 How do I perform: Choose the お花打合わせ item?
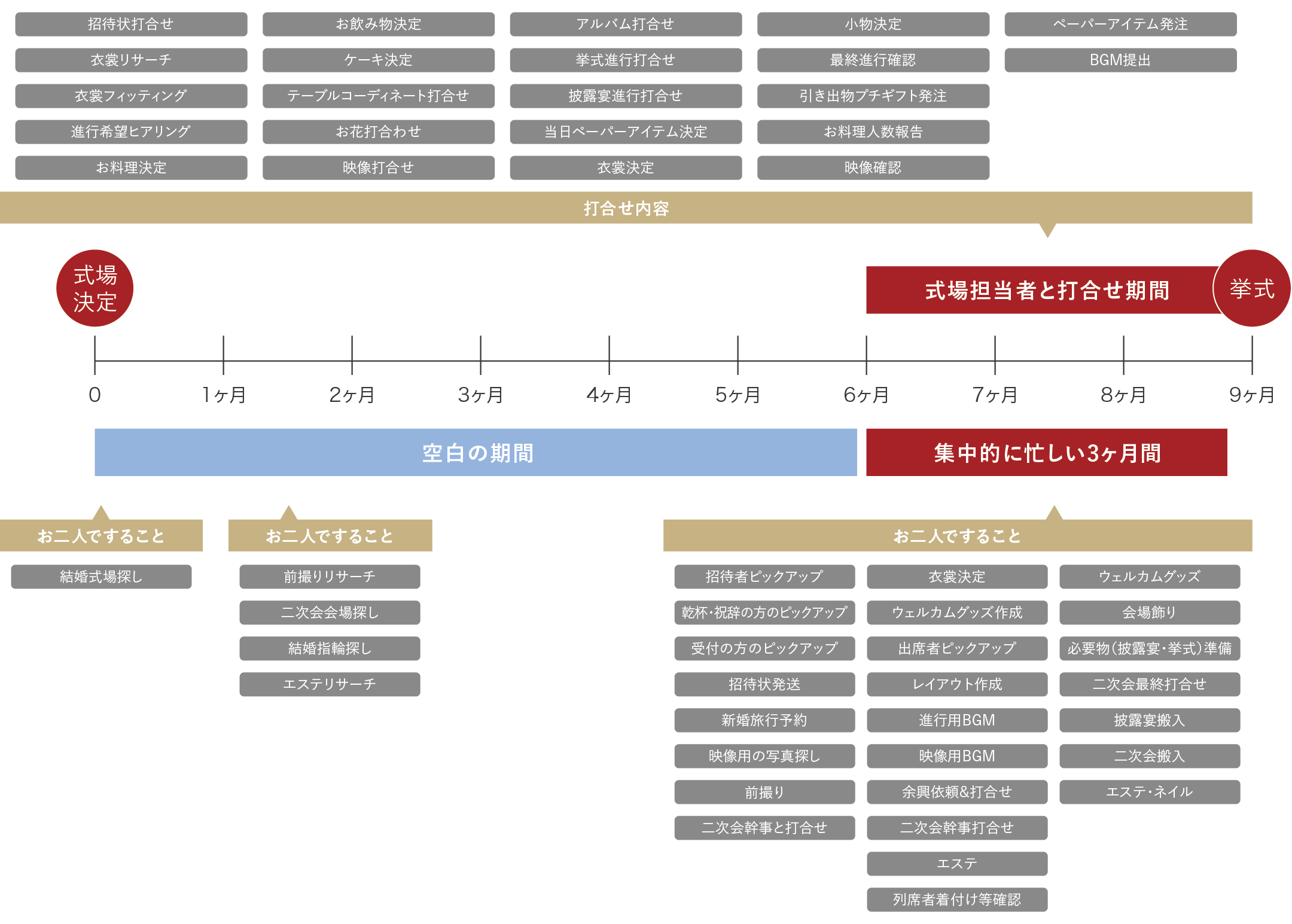click(x=379, y=132)
